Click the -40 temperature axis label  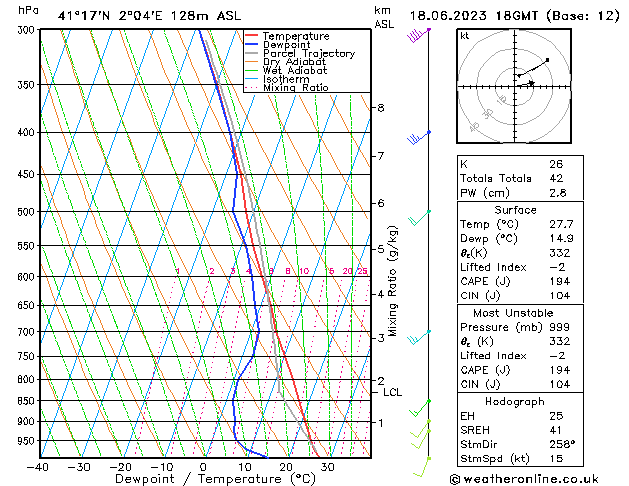tap(38, 467)
